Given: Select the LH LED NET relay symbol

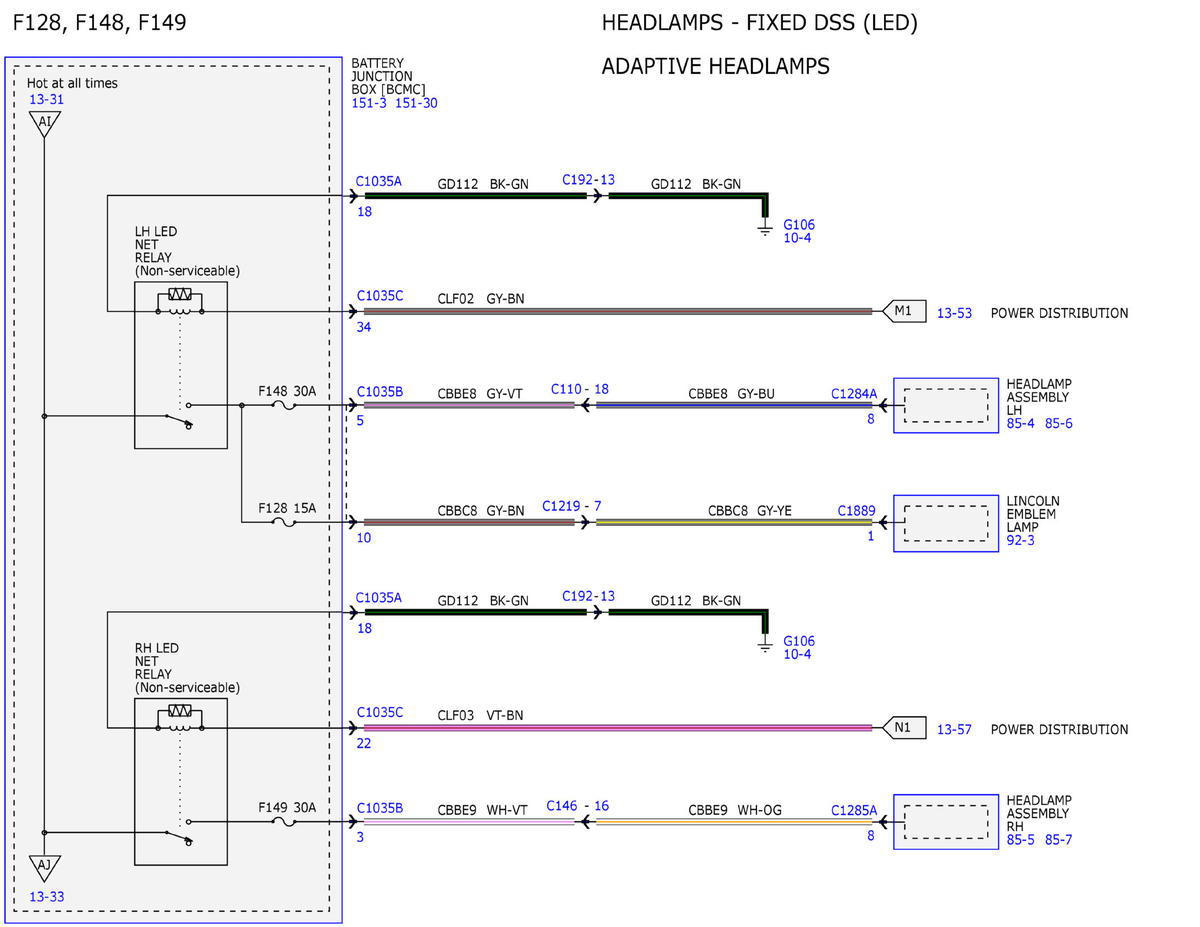Looking at the screenshot, I should [x=181, y=365].
